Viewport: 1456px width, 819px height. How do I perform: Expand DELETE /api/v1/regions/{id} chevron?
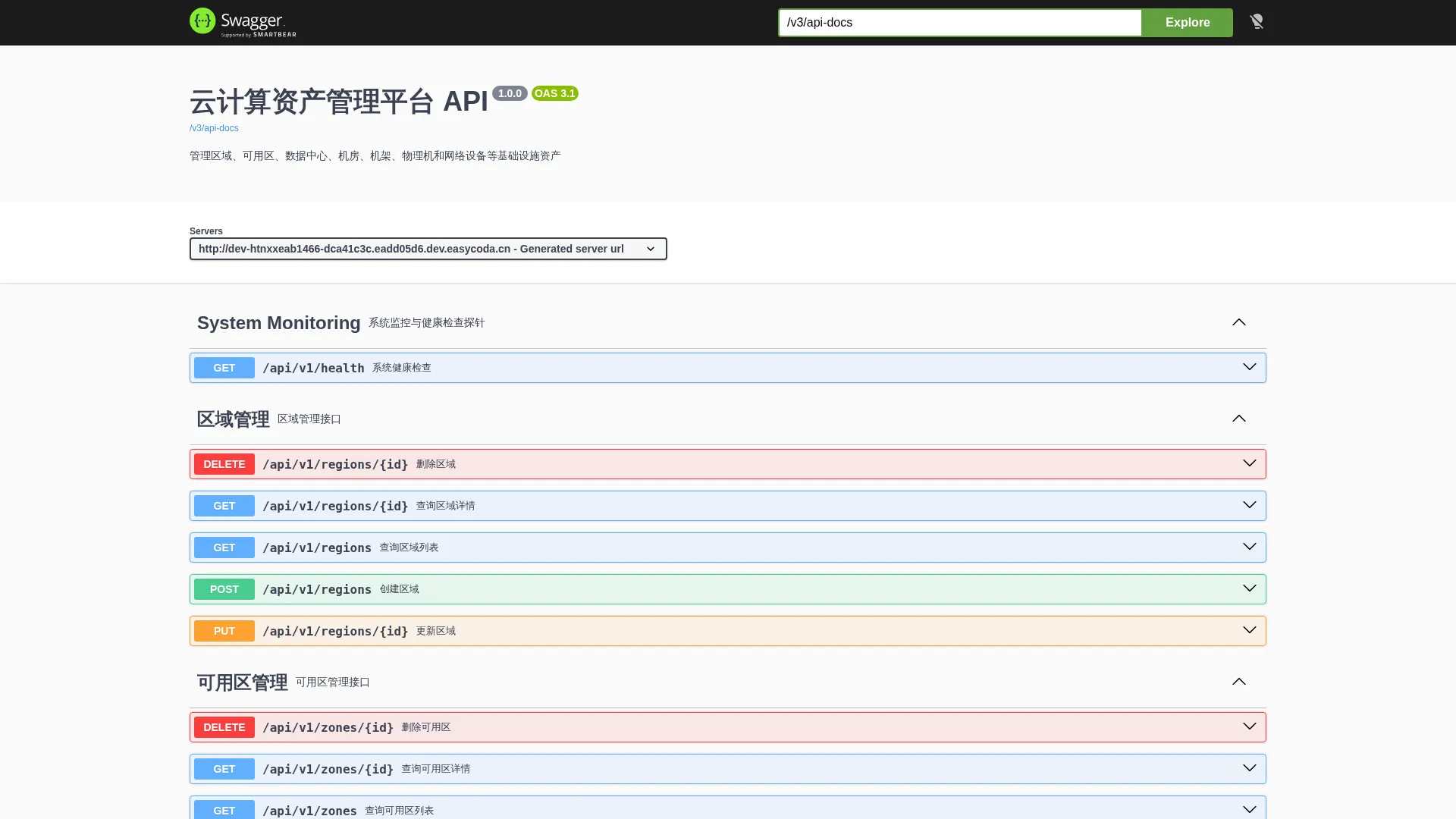[x=1250, y=463]
